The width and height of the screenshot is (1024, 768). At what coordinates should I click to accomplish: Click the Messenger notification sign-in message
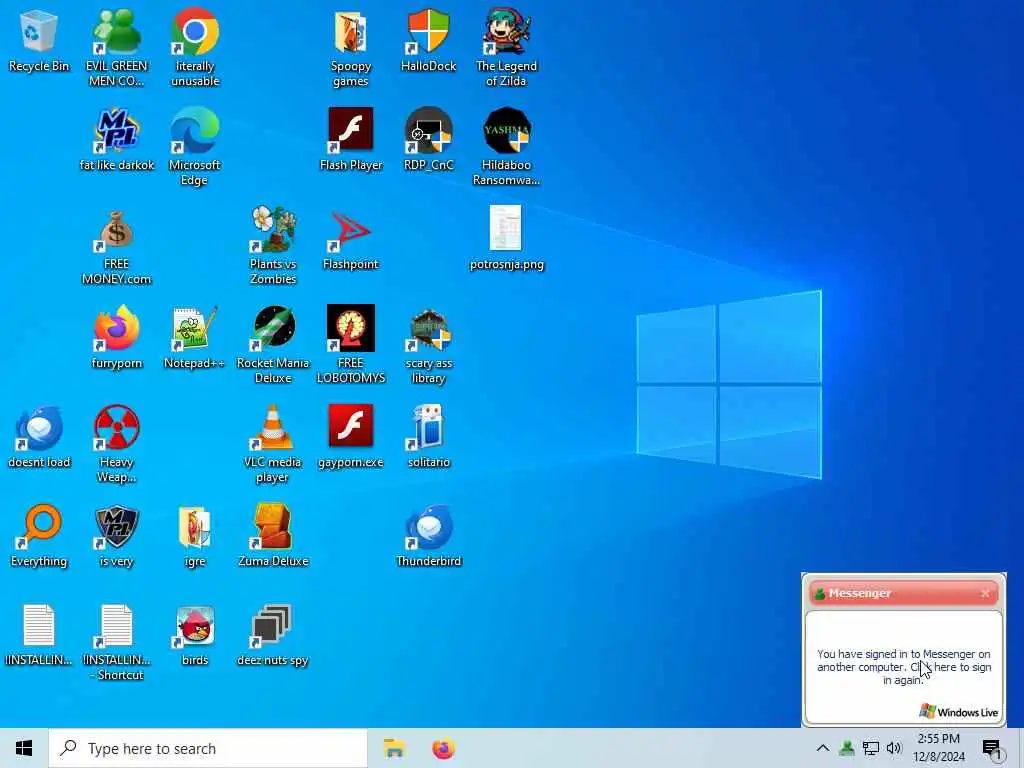point(904,667)
